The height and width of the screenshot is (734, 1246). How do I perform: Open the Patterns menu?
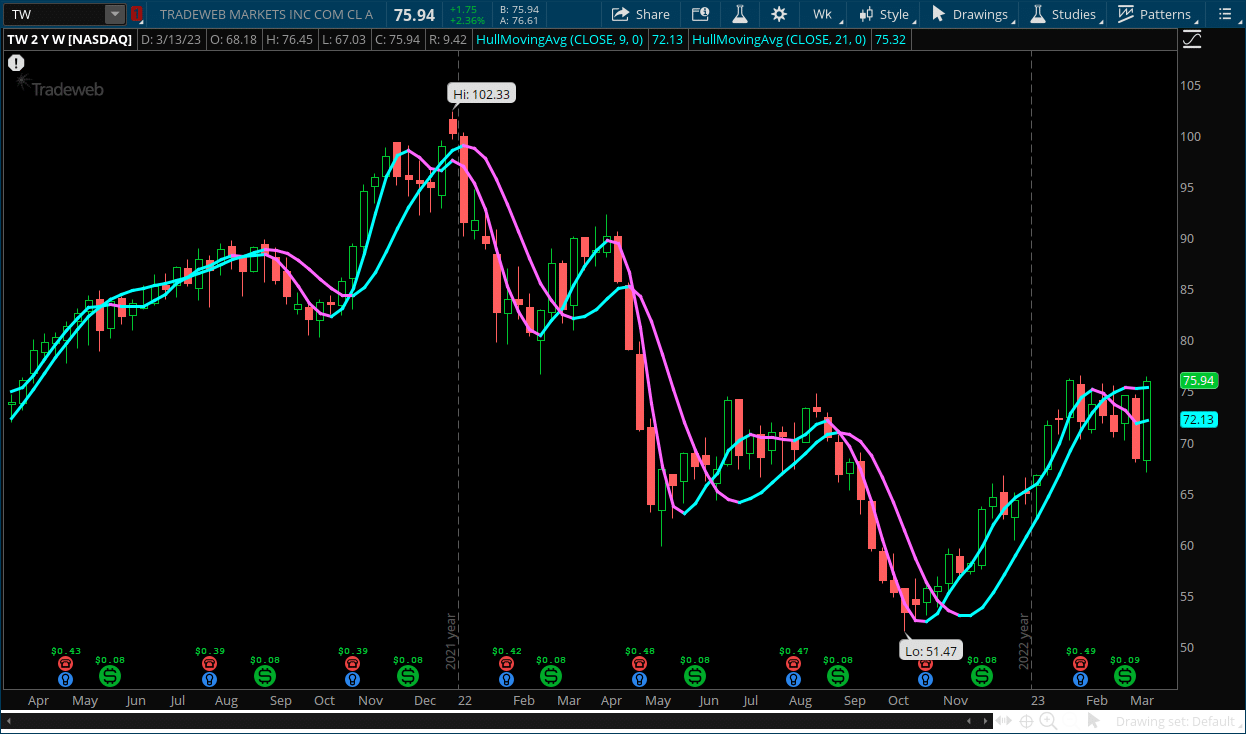pos(1156,14)
